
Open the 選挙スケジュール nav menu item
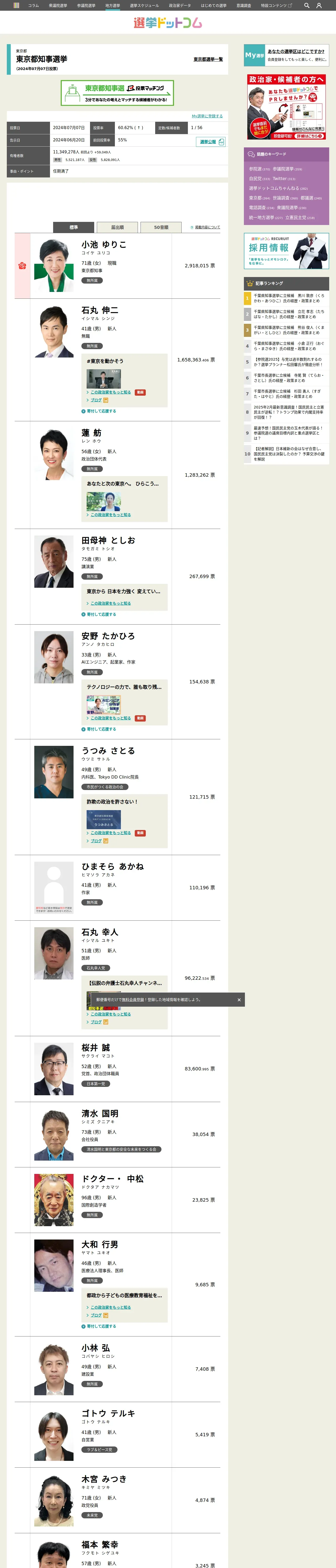coord(144,5)
